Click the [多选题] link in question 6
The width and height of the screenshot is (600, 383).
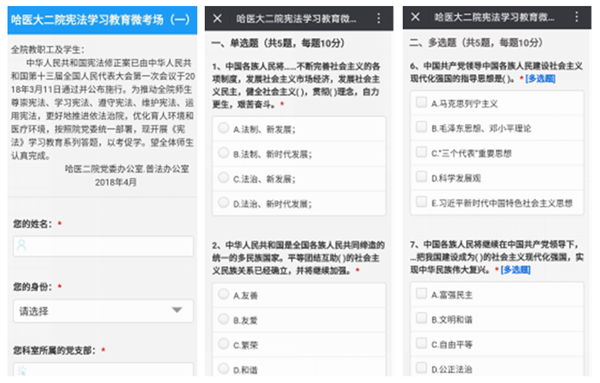[540, 78]
